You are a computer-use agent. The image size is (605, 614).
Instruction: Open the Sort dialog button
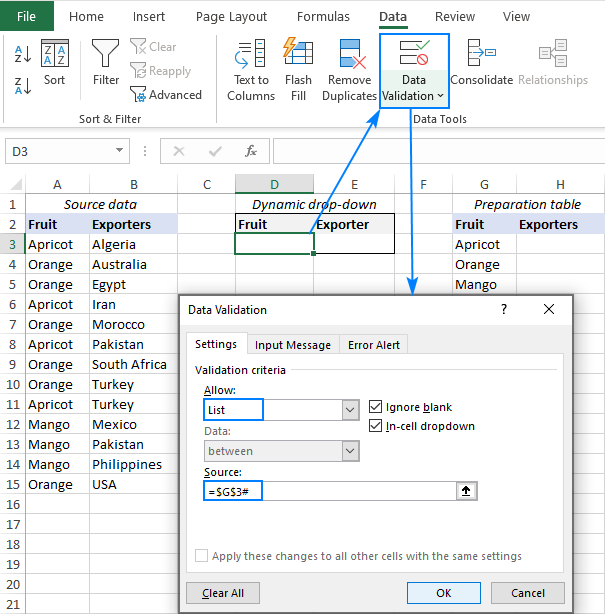coord(54,64)
